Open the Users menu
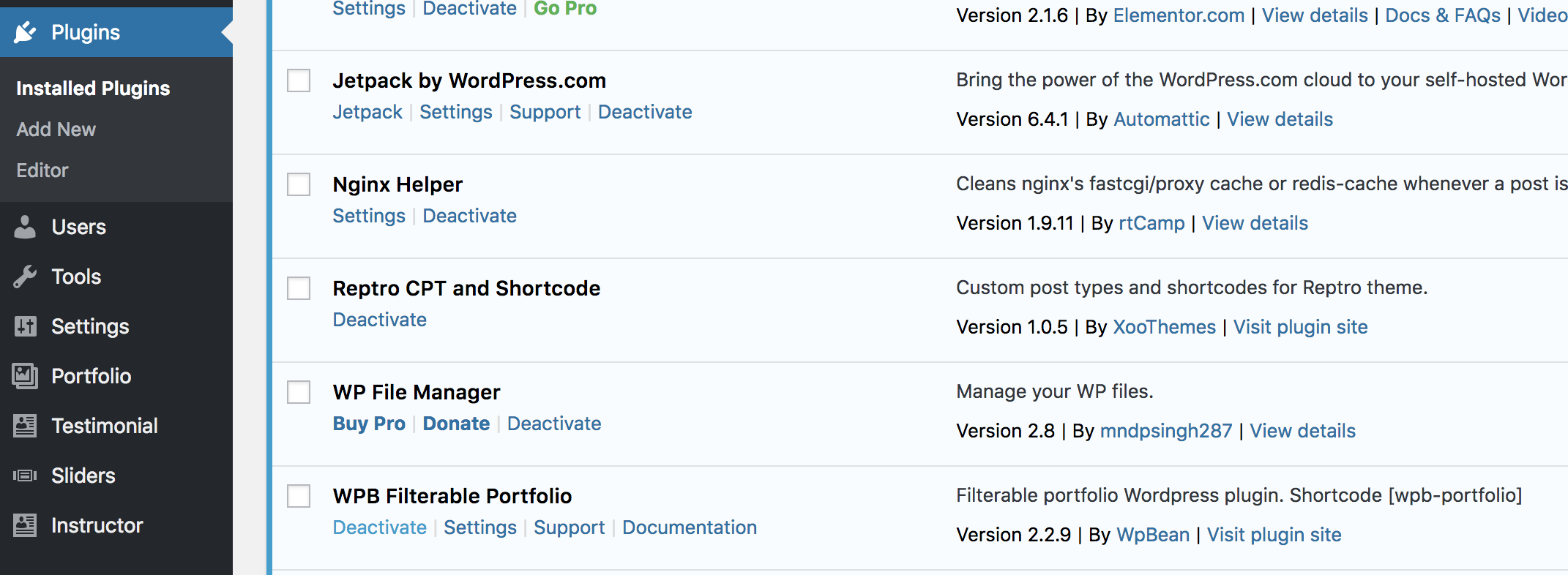The image size is (1568, 575). (x=116, y=227)
